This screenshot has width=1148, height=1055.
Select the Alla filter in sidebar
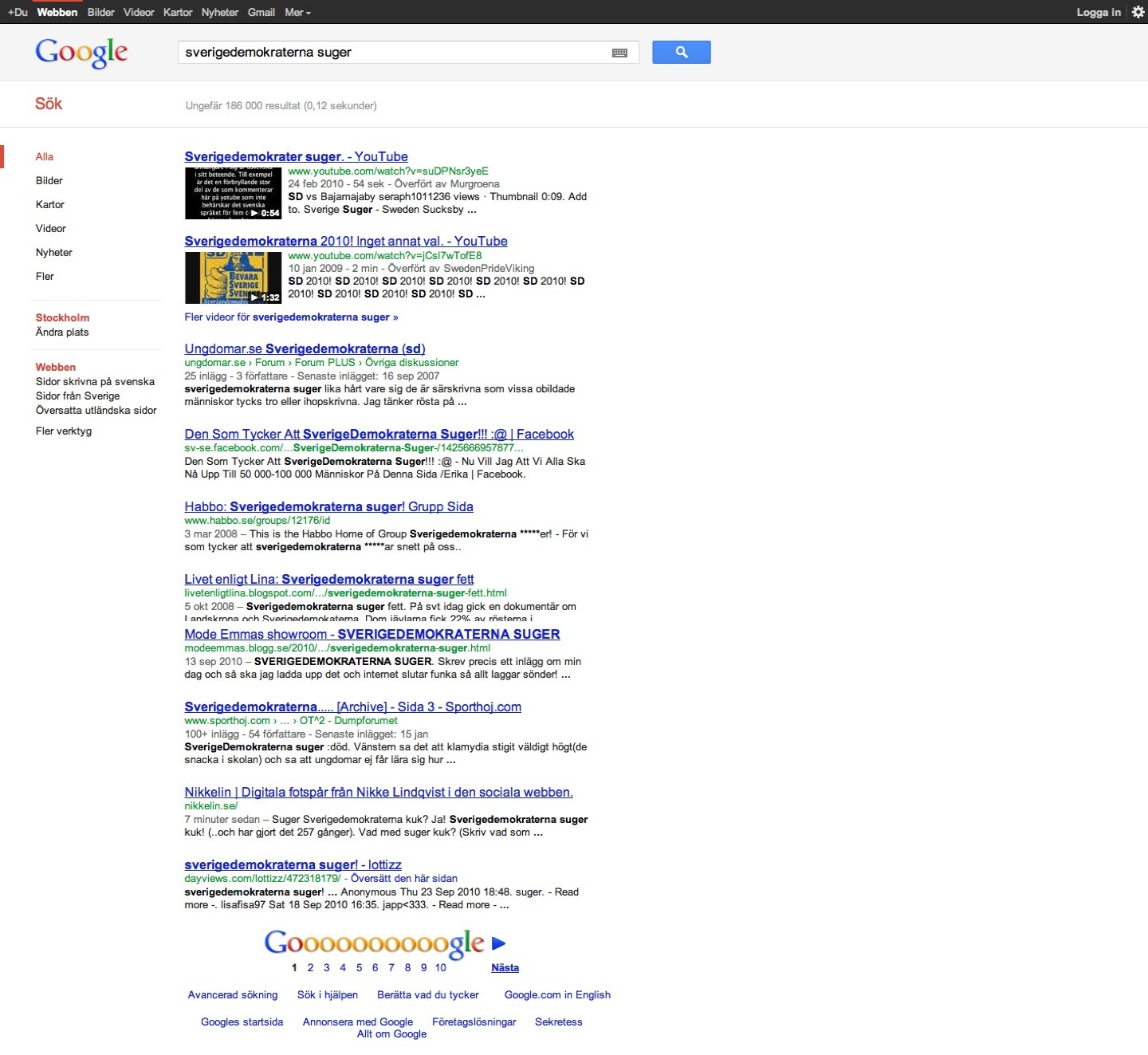click(x=45, y=156)
